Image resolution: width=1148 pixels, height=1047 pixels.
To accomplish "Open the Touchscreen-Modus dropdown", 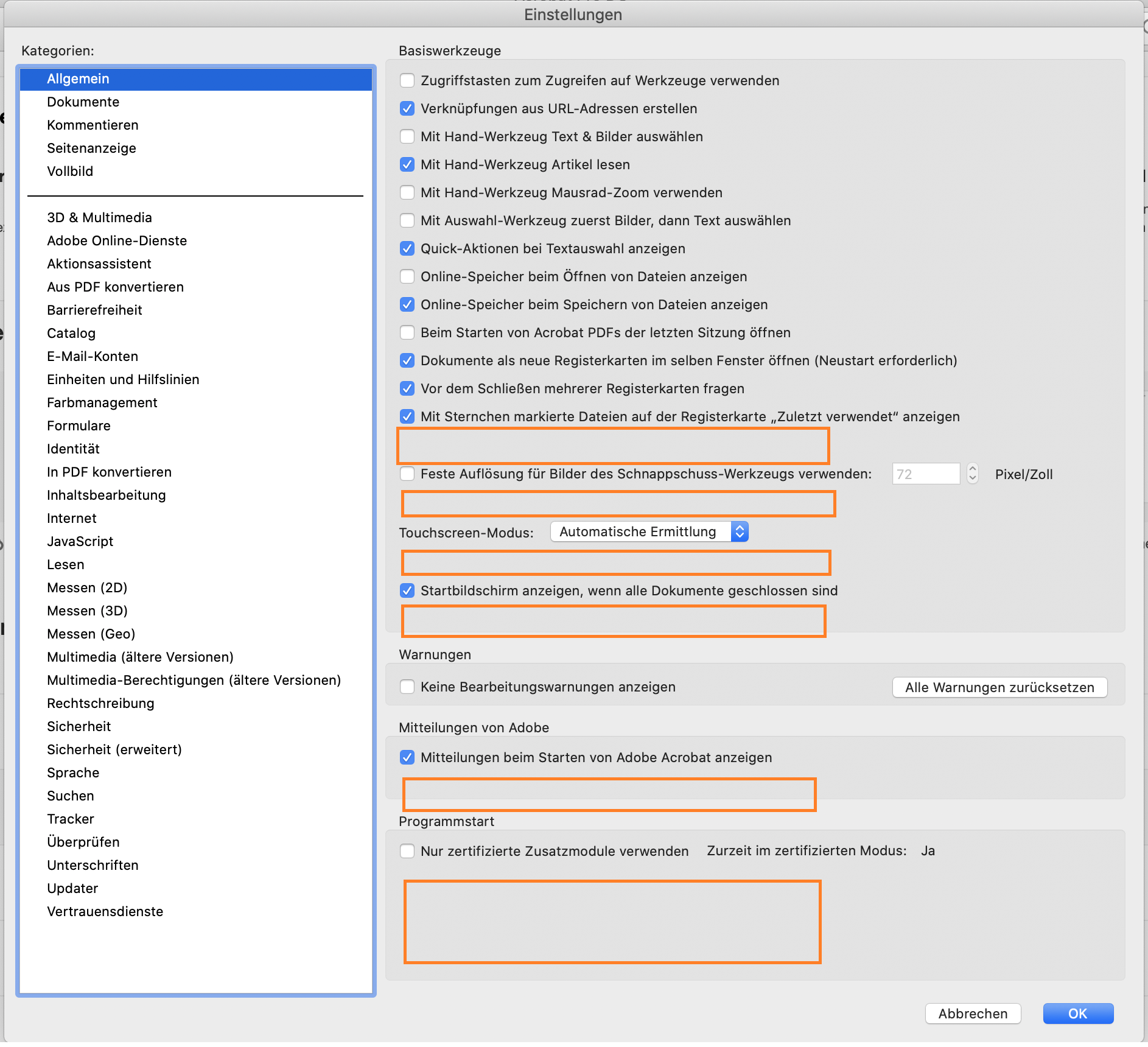I will pos(649,532).
